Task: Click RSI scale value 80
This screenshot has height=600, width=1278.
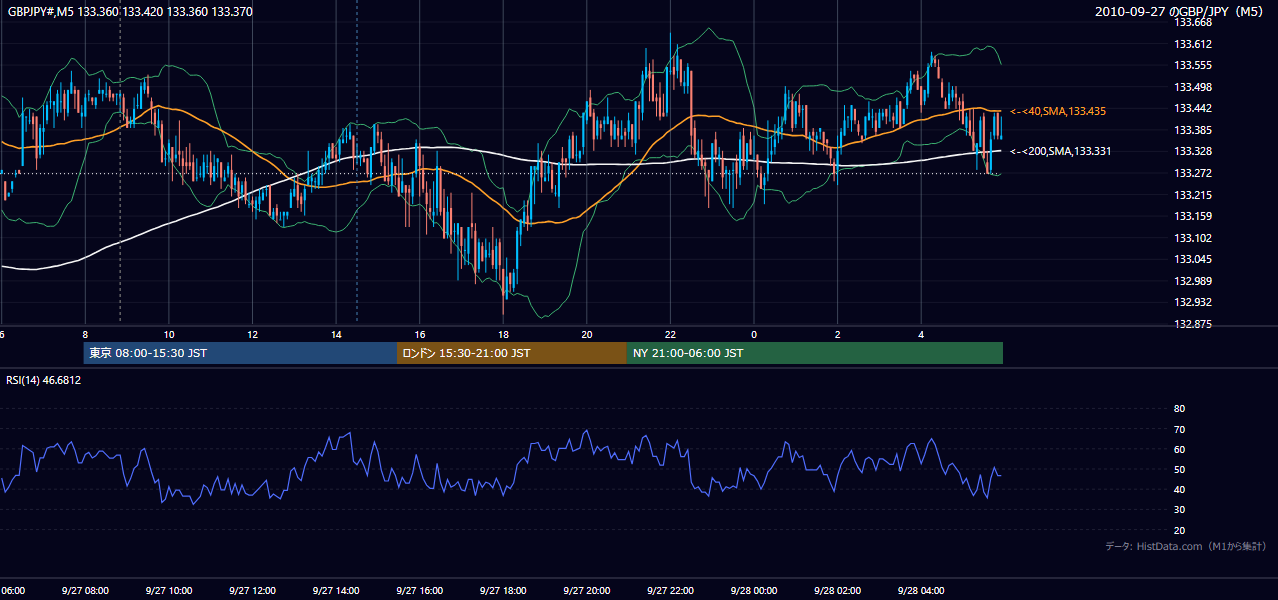Action: 1179,409
